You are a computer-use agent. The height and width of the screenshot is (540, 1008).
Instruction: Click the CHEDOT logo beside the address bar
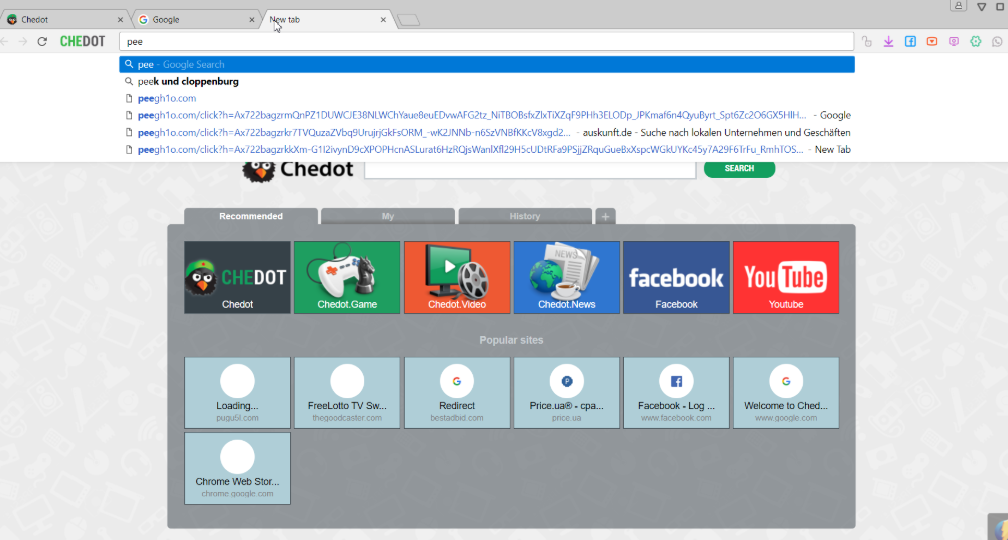(82, 42)
